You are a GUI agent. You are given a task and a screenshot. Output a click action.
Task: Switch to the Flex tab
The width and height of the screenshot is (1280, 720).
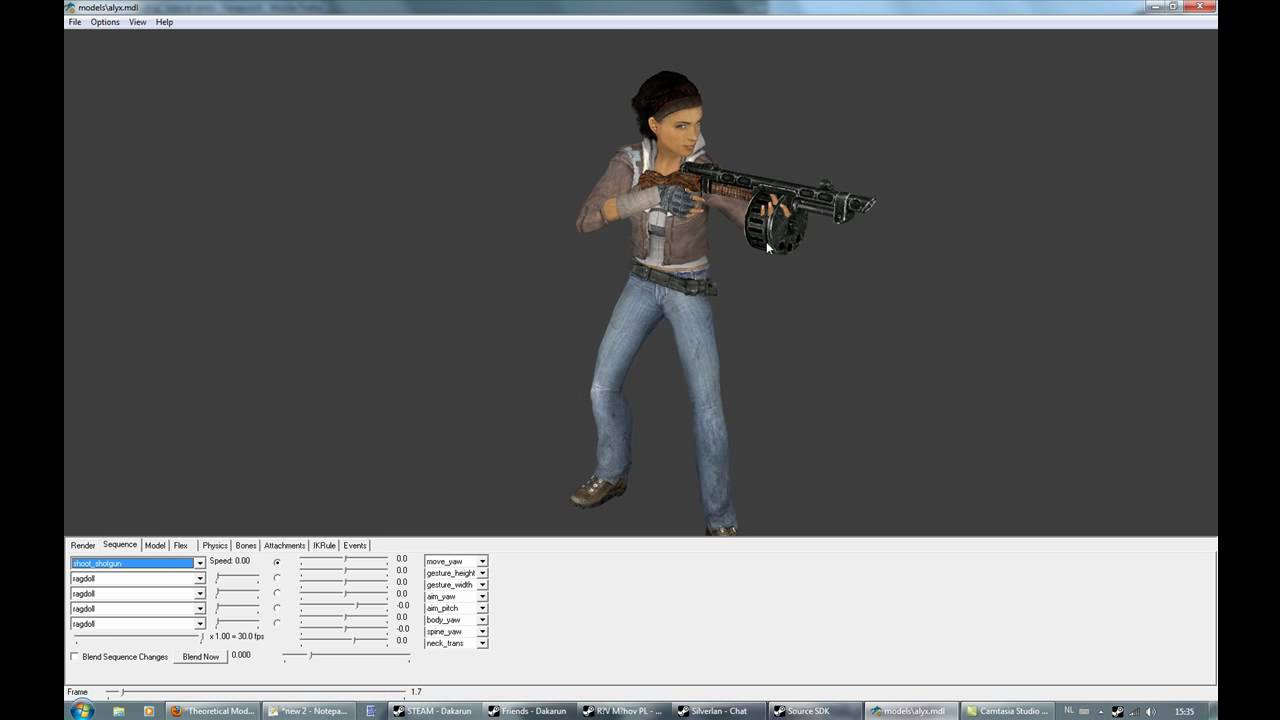click(x=180, y=545)
